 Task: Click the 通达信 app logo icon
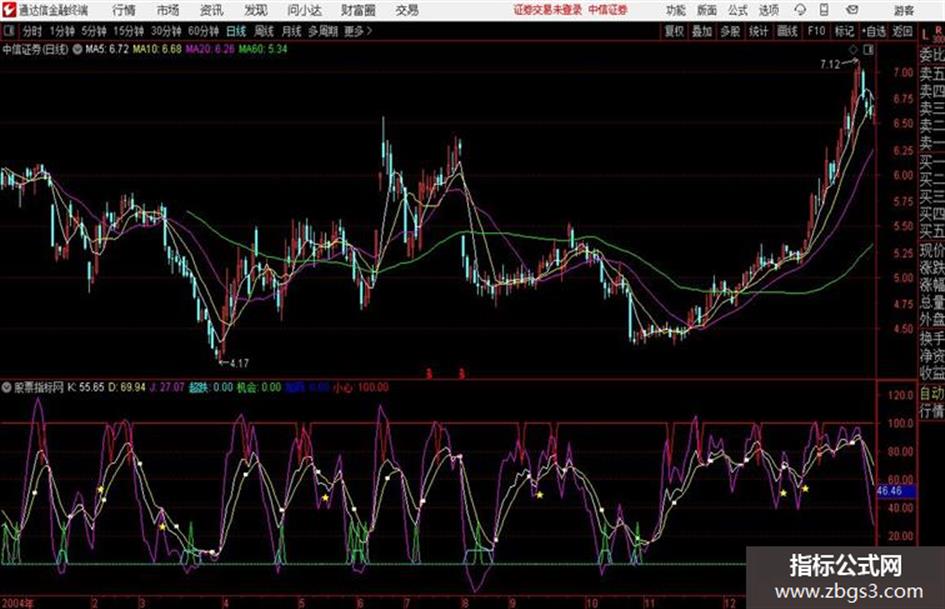tap(9, 10)
